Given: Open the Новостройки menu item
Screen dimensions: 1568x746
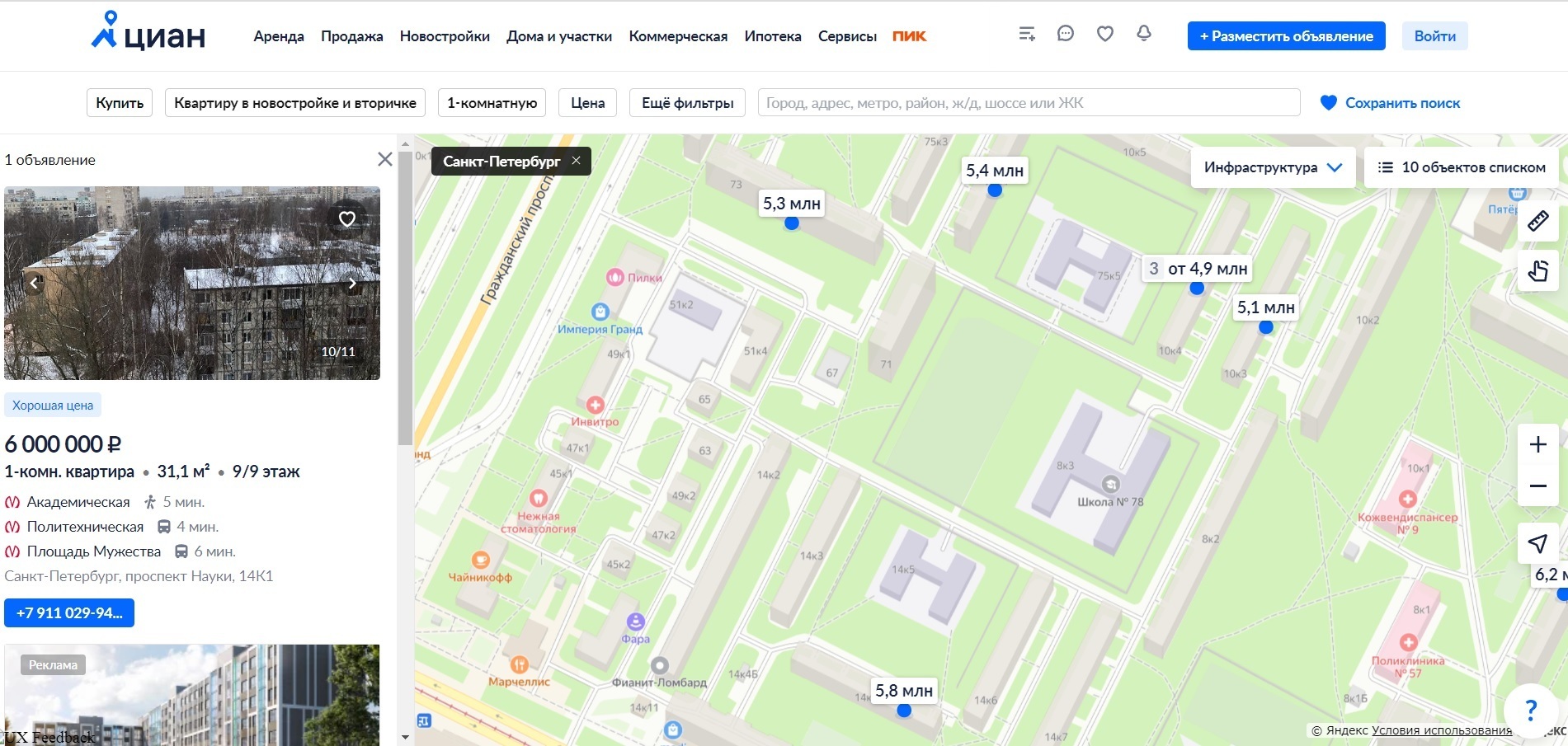Looking at the screenshot, I should pyautogui.click(x=445, y=36).
